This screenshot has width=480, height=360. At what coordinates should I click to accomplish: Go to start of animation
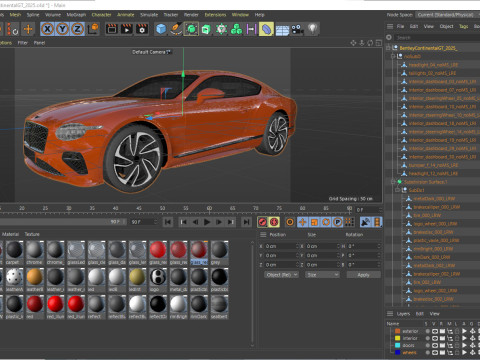point(168,222)
